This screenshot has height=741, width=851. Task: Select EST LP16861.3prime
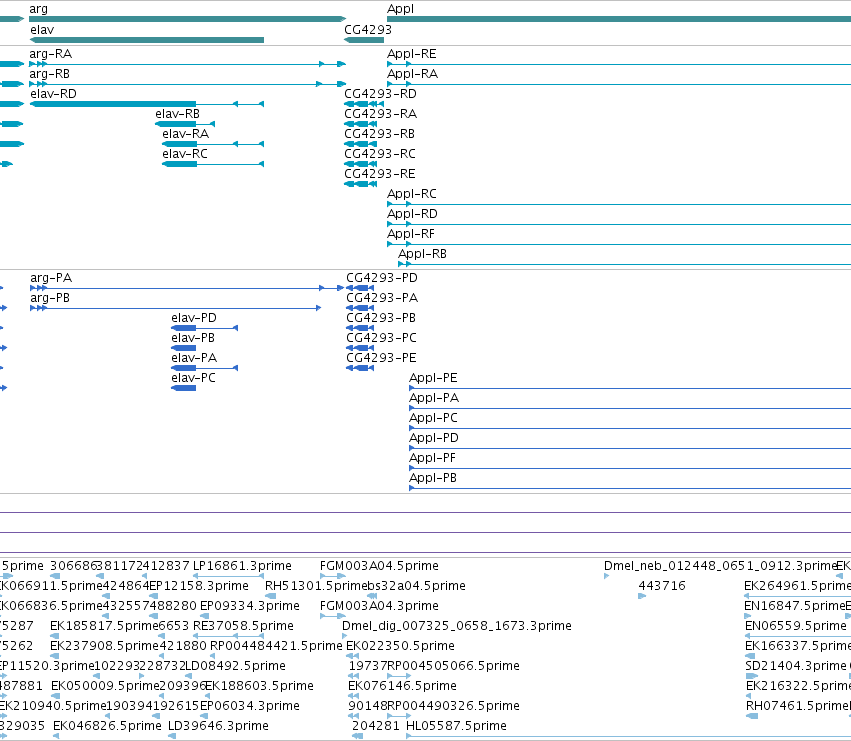coord(242,566)
